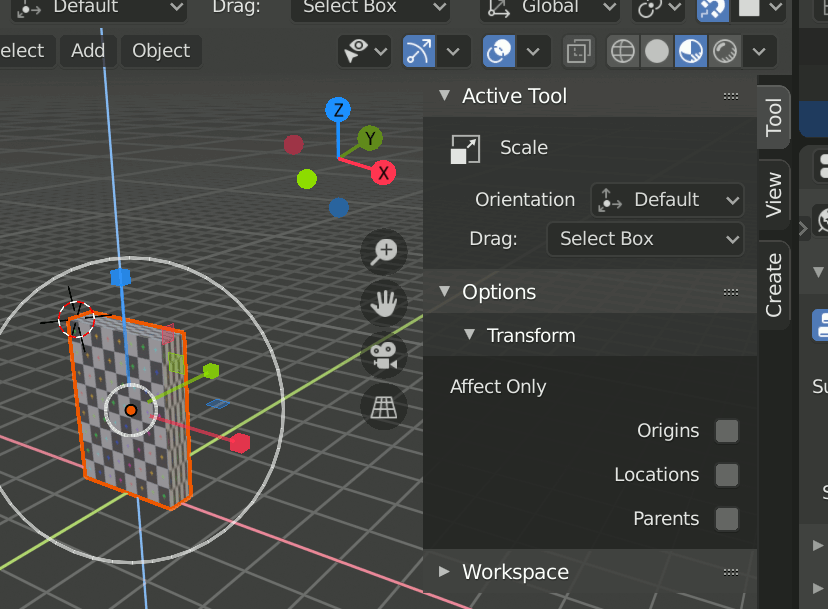828x609 pixels.
Task: Open the Orientation dropdown showing Default
Action: [667, 200]
